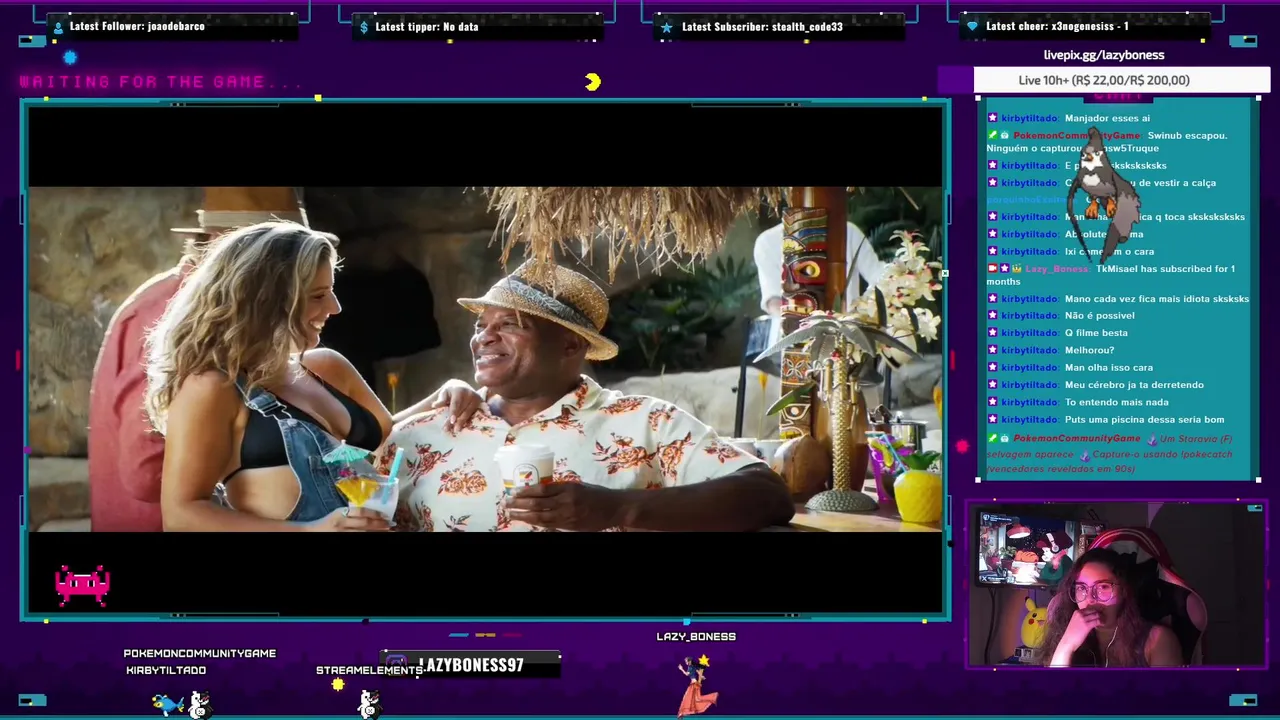Click the 'Latest tipper: No data' label

coord(427,27)
